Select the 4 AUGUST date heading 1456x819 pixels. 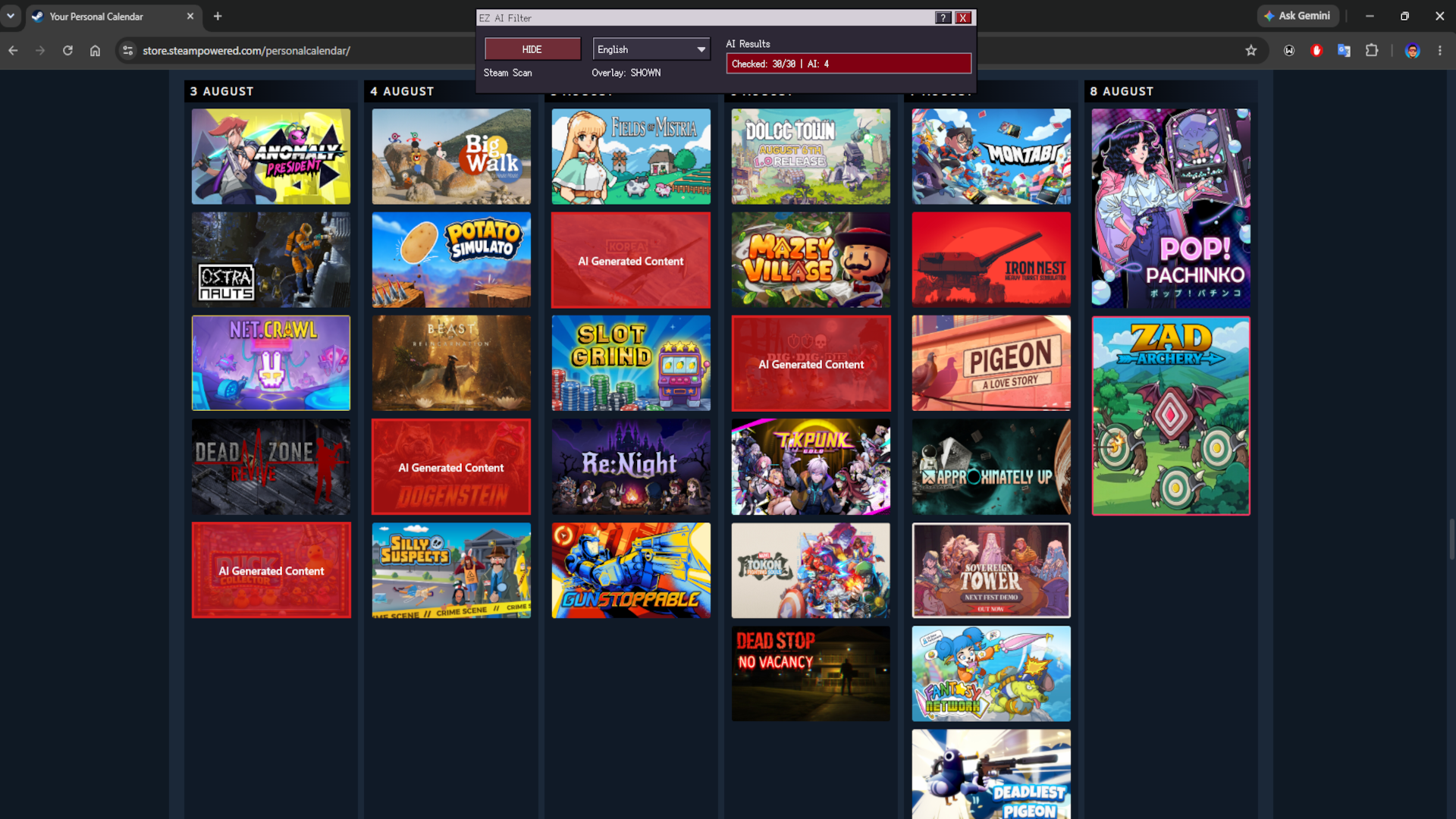tap(402, 91)
